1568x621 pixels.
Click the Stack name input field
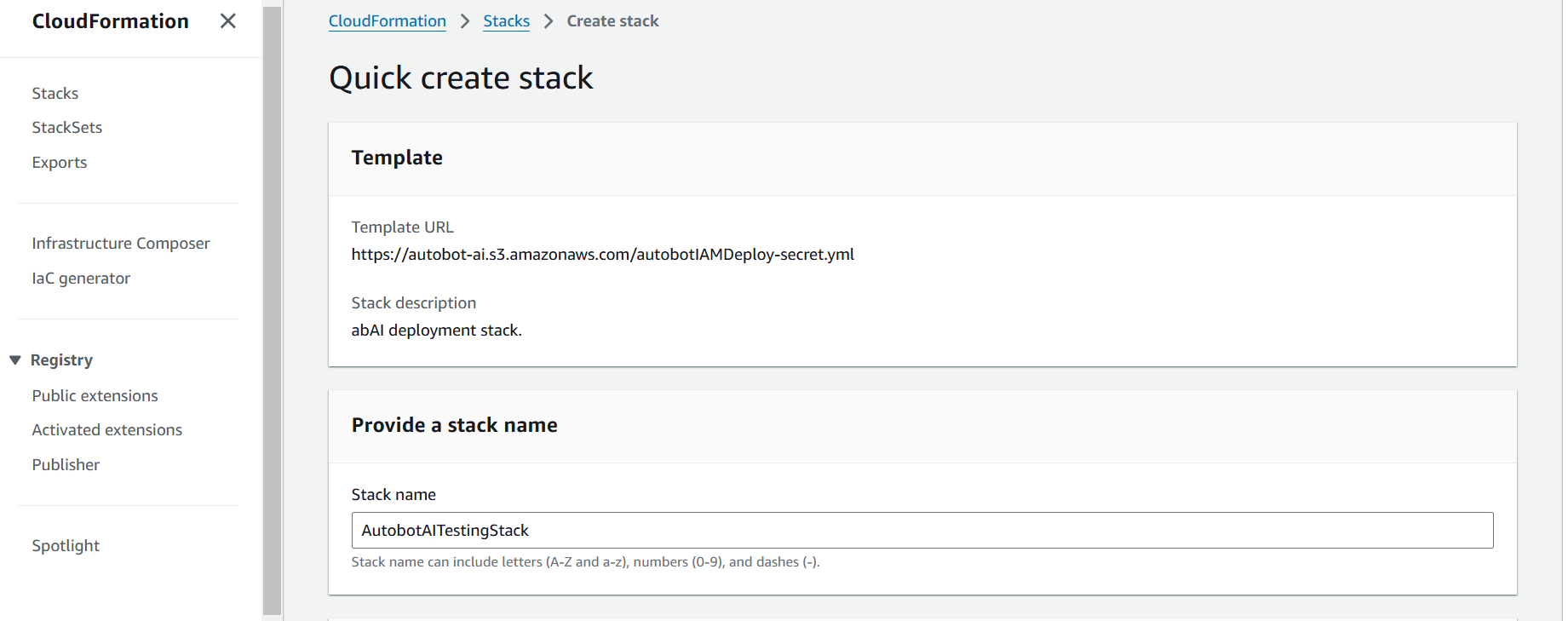[x=922, y=530]
